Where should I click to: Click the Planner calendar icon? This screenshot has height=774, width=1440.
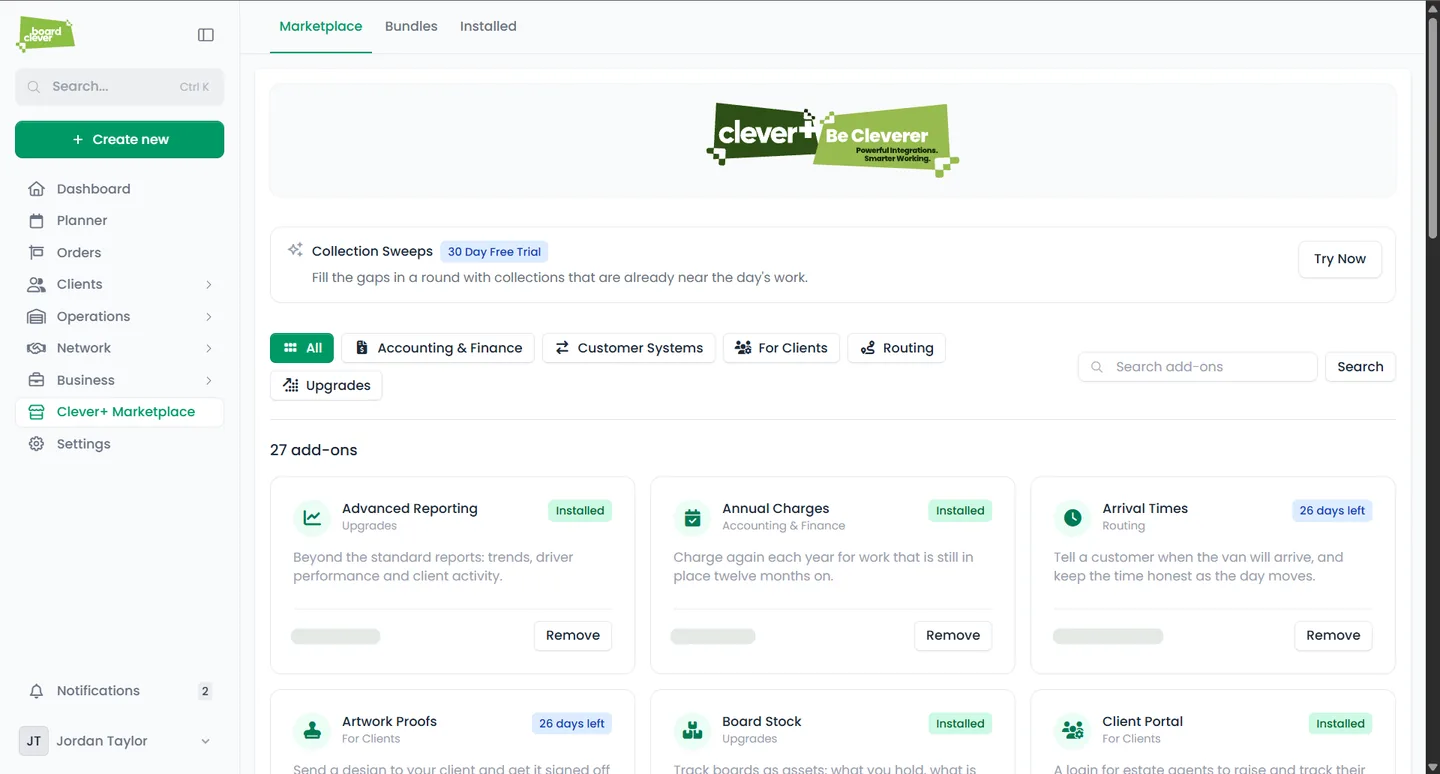[x=36, y=221]
